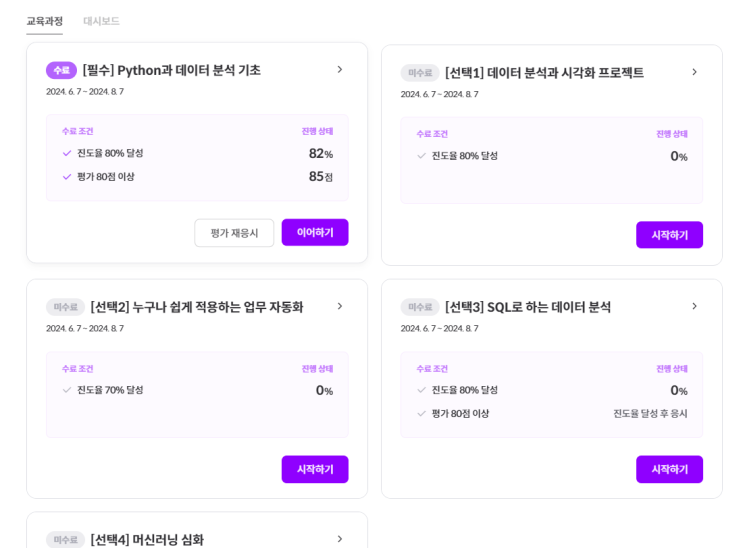The image size is (743, 548).
Task: Click the checkmark beside 진도율 70% 달성
Action: 67,390
